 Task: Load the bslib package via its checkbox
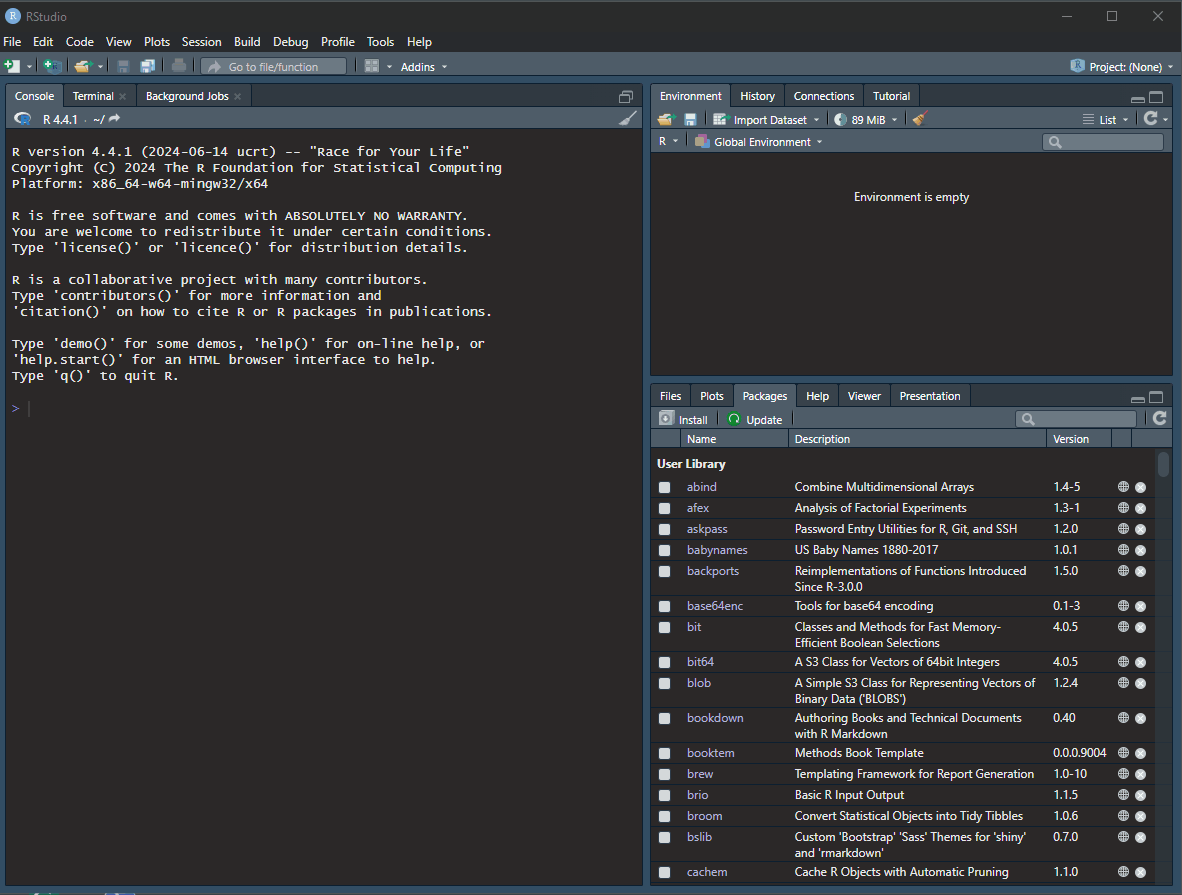click(664, 837)
